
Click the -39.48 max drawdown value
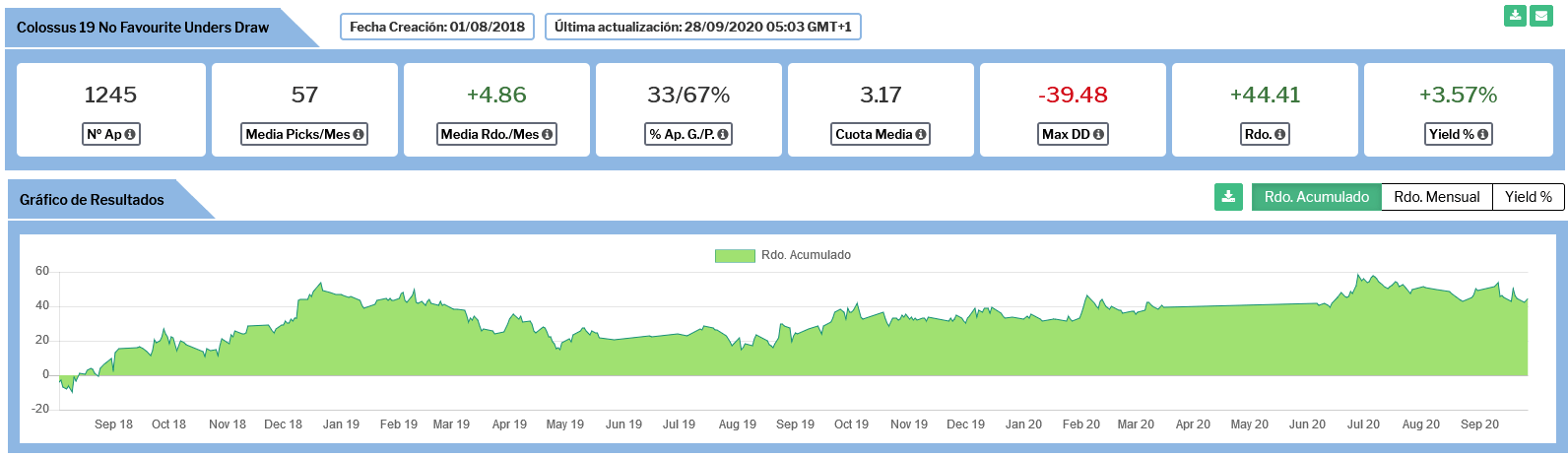click(1073, 95)
